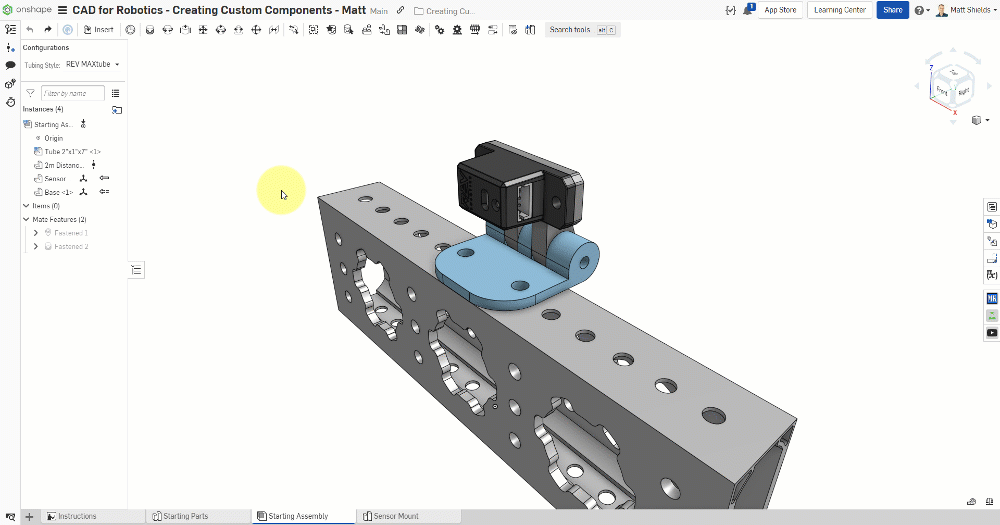Image resolution: width=1000 pixels, height=525 pixels.
Task: Click the list view icon beside filter
Action: 116,93
